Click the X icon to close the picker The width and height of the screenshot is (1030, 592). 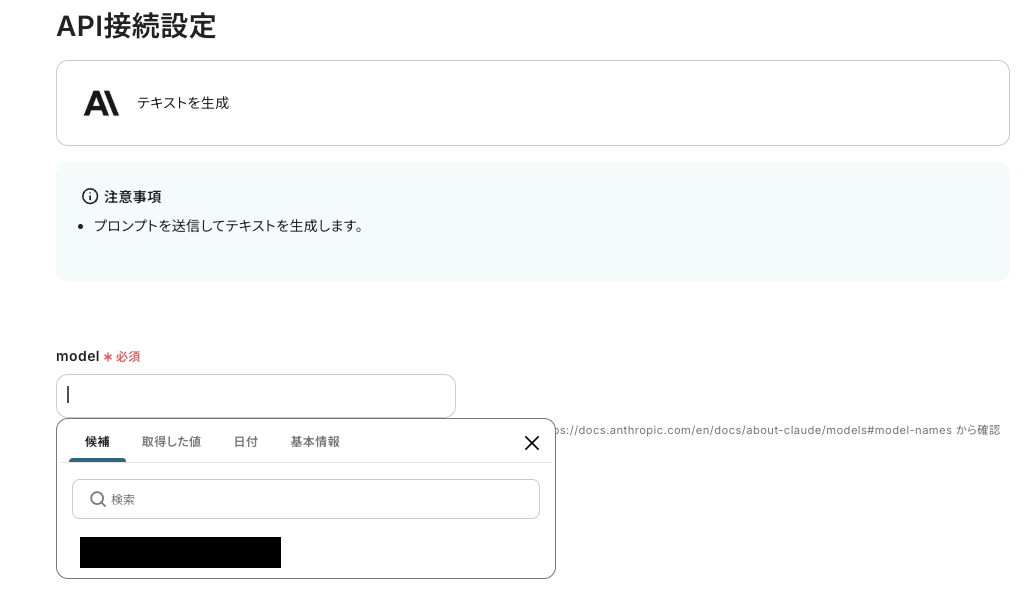pos(531,443)
